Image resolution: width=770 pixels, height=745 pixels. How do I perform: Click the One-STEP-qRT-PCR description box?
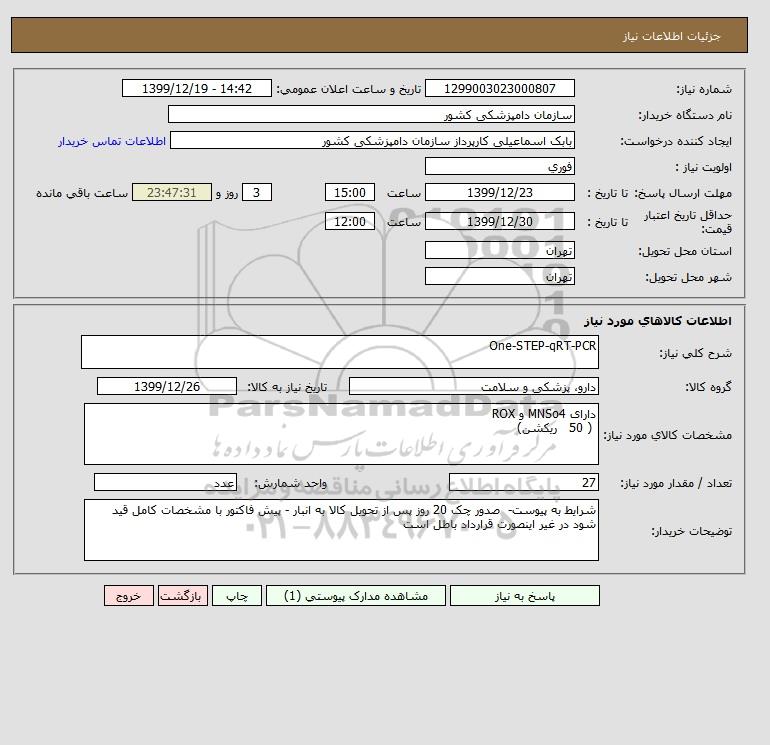340,352
